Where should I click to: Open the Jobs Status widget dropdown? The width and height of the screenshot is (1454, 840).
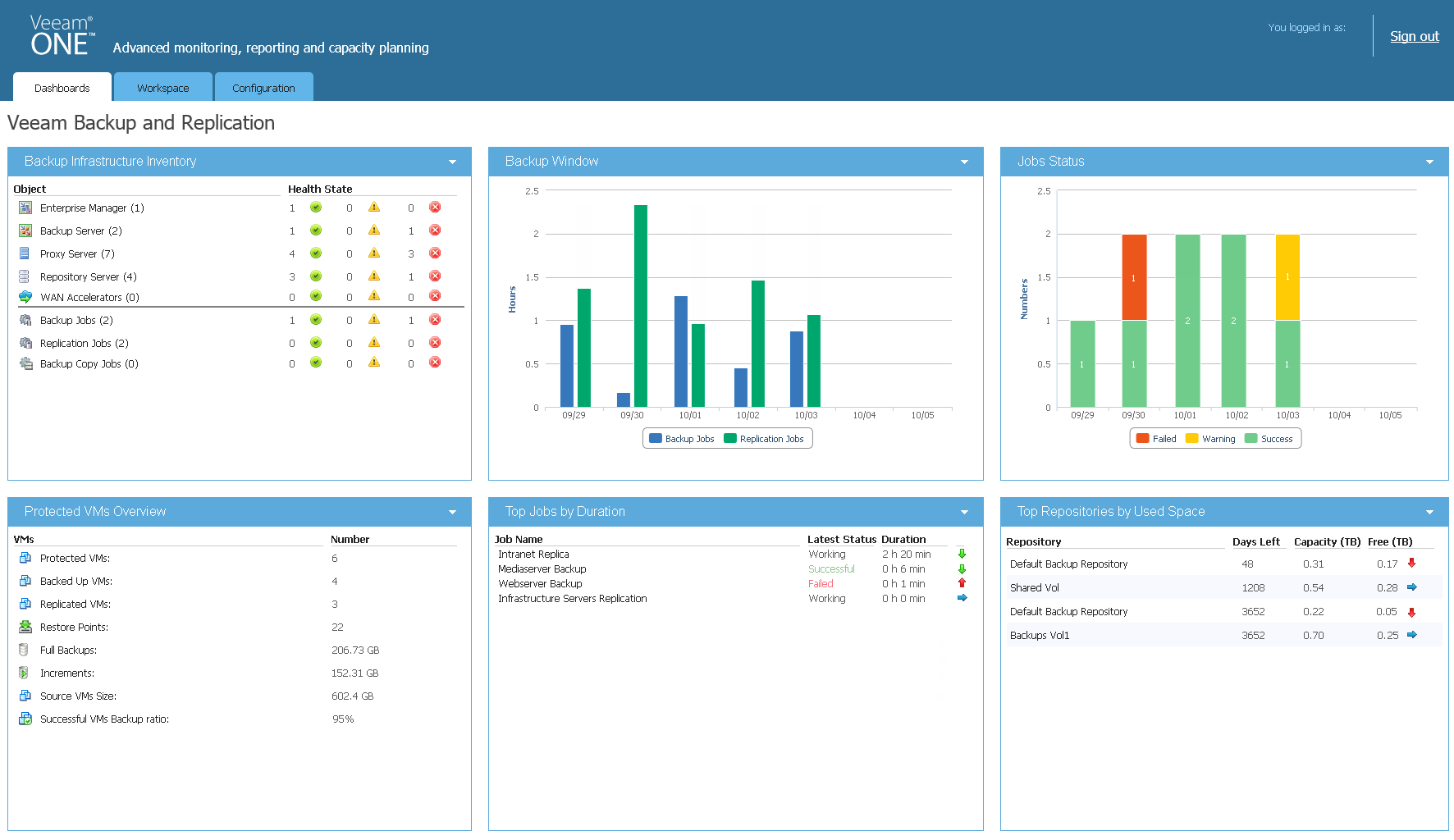(x=1431, y=162)
